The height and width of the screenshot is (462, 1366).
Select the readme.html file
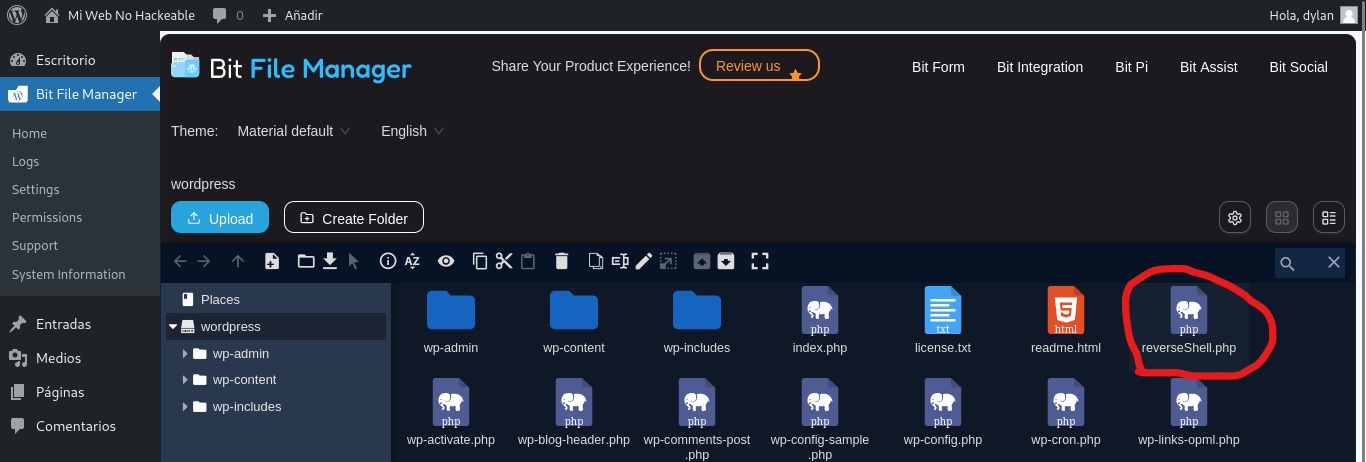[x=1066, y=322]
